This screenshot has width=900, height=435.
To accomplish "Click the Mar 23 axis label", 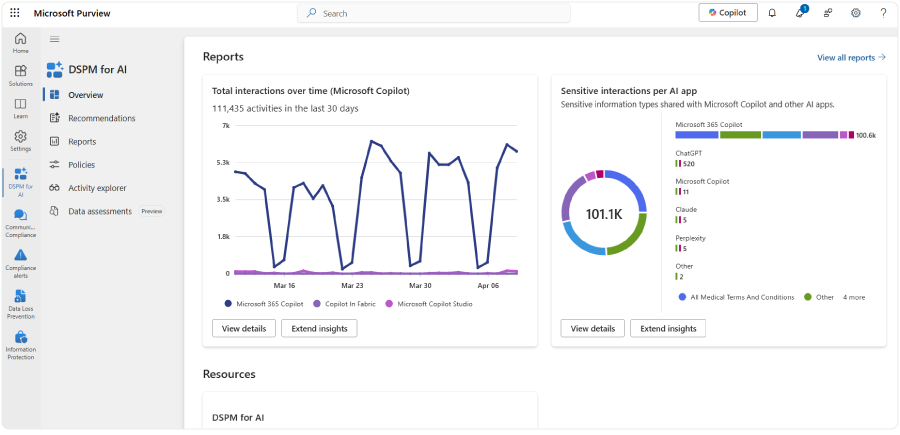I will [x=352, y=285].
